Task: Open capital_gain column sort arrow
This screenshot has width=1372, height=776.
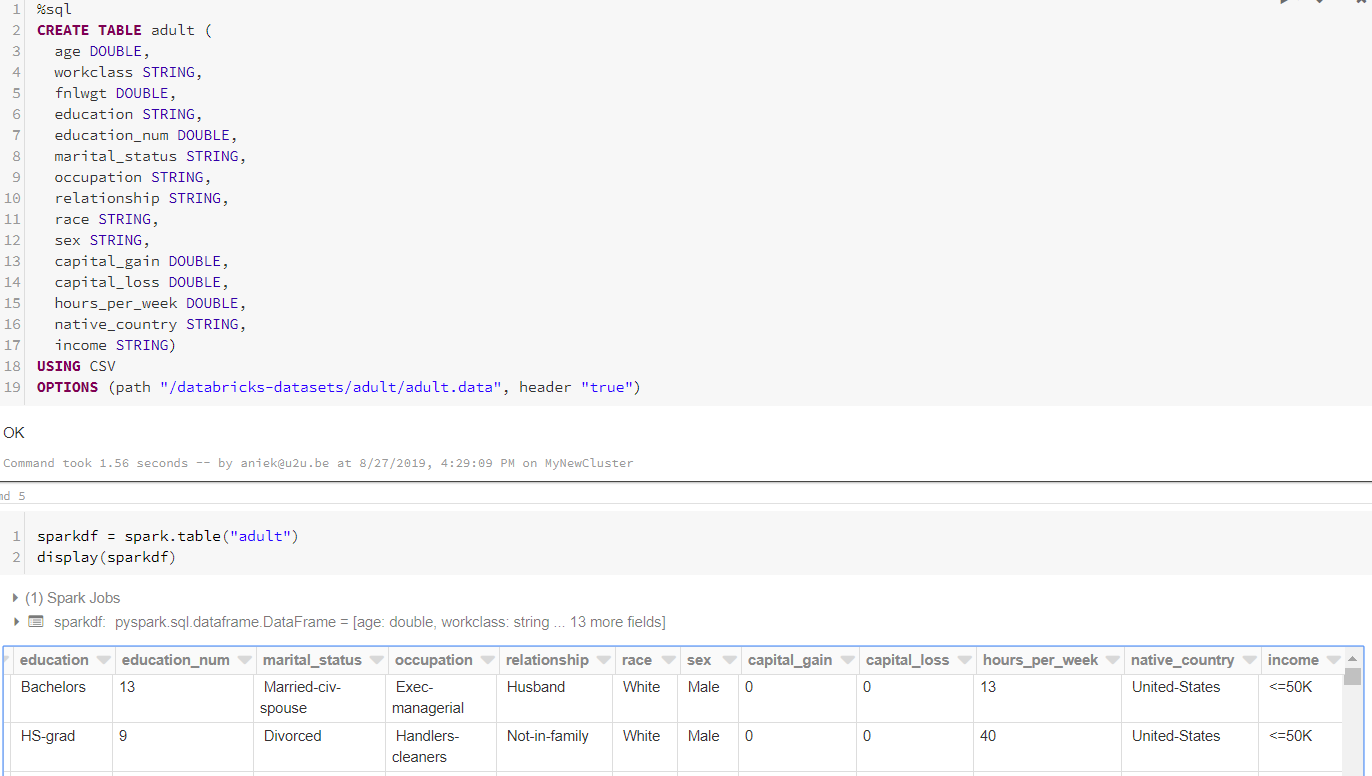Action: [x=847, y=661]
